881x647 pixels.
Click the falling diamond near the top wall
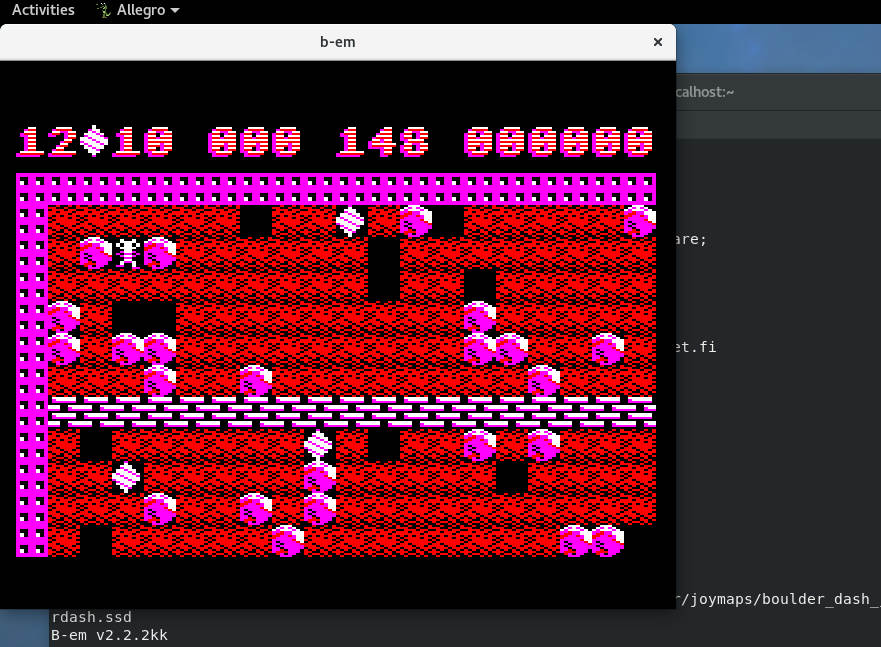[350, 222]
